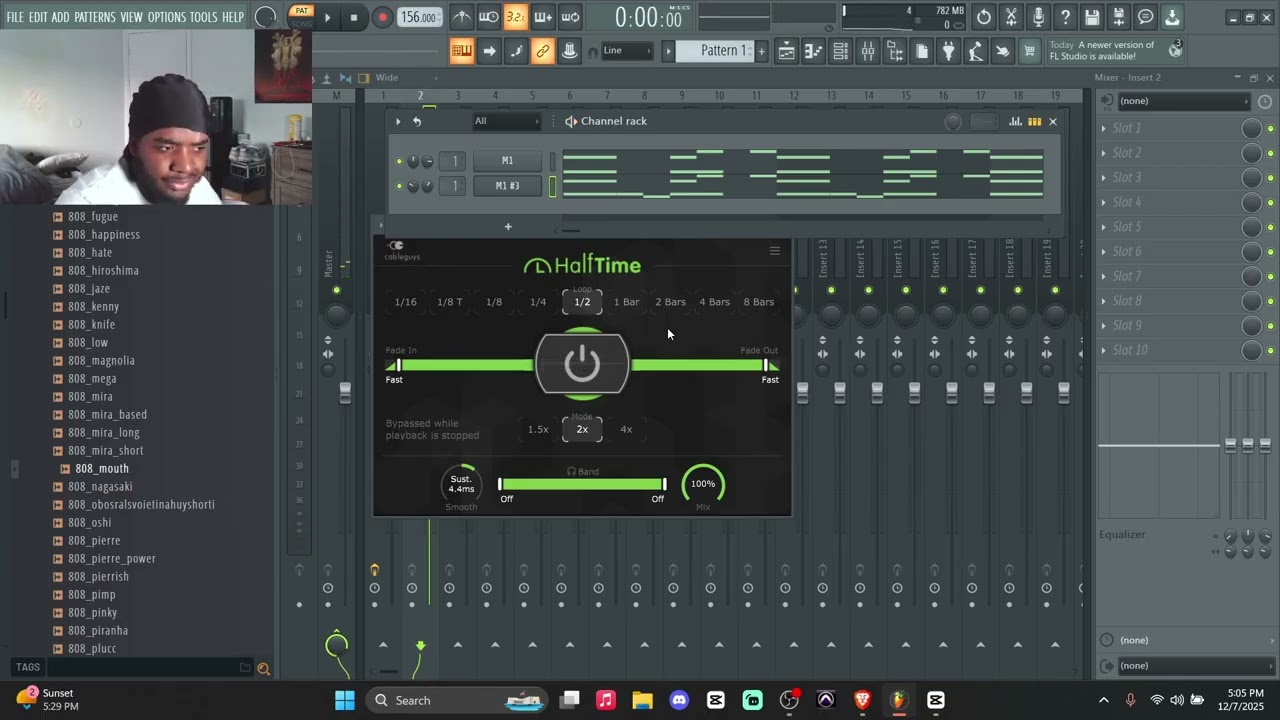This screenshot has width=1280, height=720.
Task: Open the playlist view icon
Action: tap(787, 51)
